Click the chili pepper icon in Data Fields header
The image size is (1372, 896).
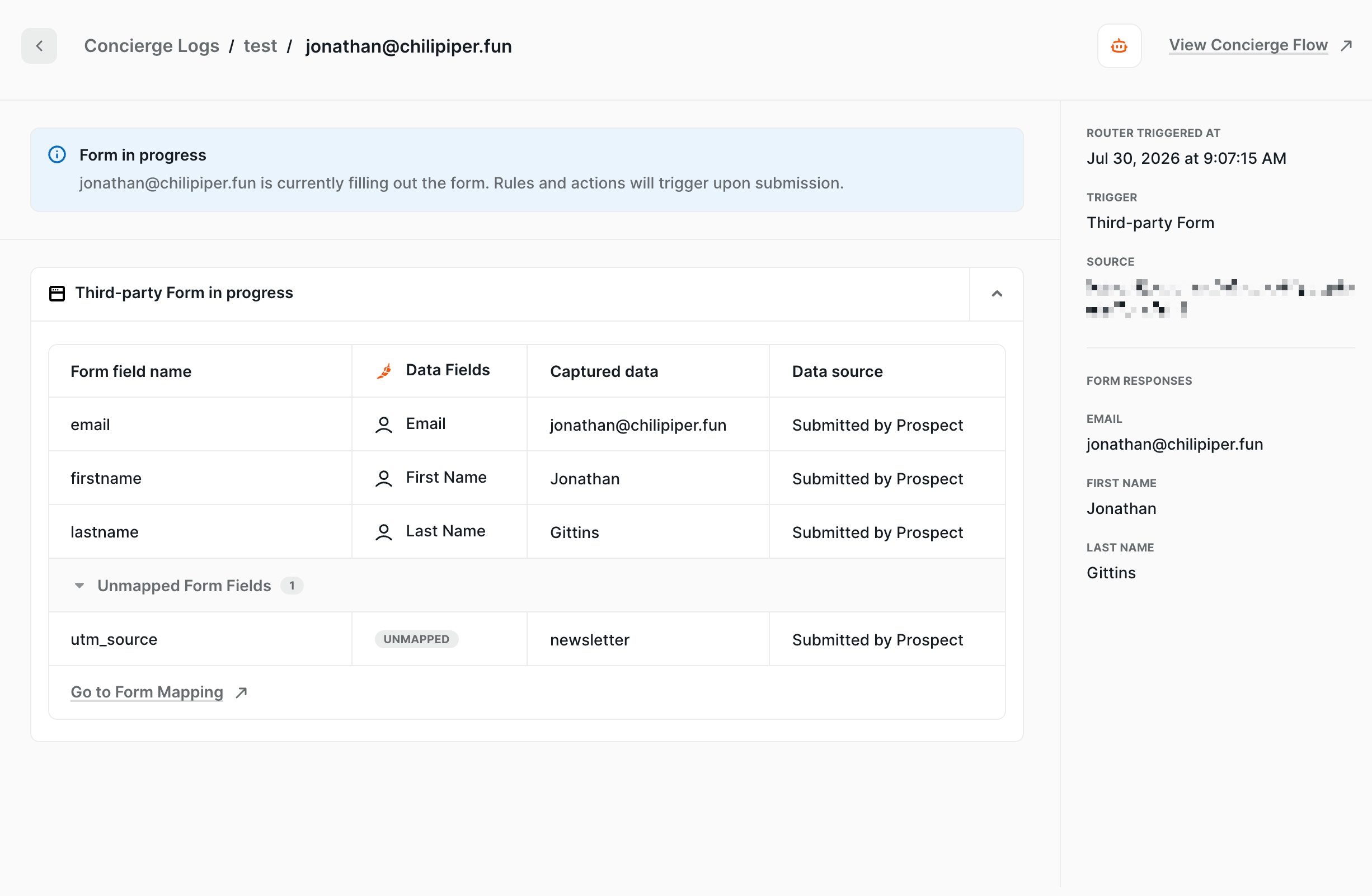[384, 370]
